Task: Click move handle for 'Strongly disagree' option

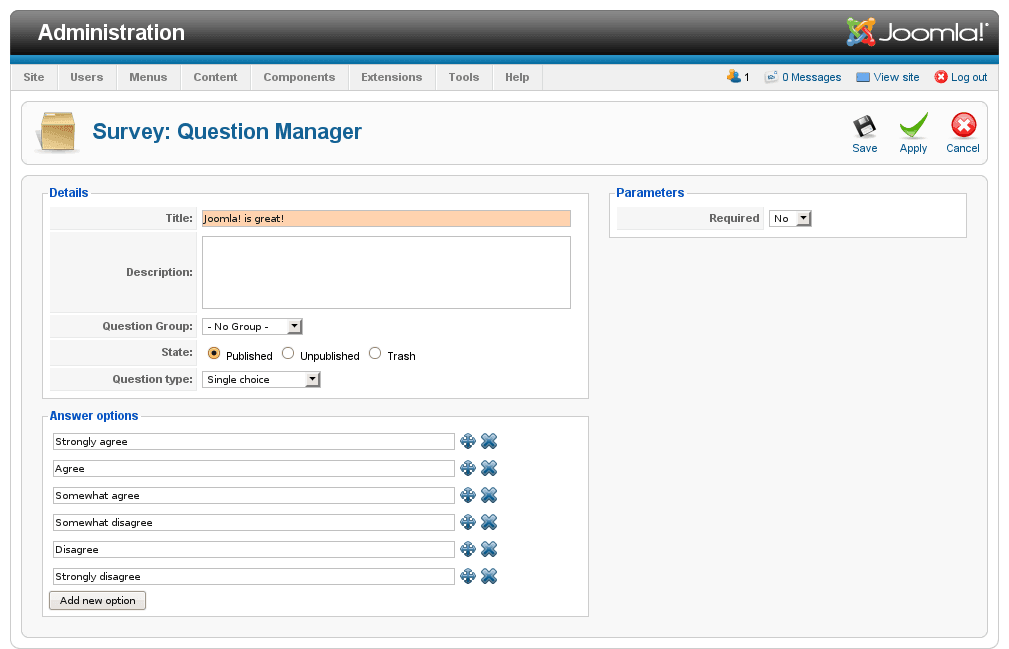Action: (467, 576)
